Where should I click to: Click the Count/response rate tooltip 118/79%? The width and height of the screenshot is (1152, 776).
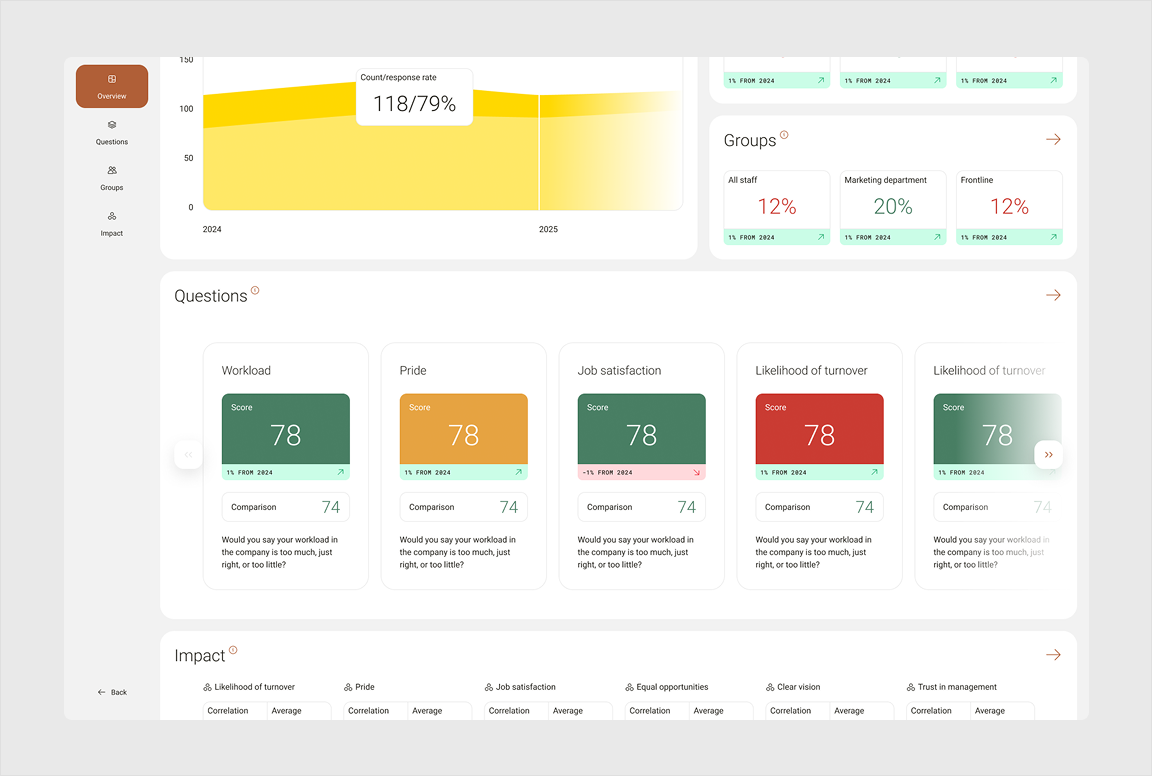pos(414,97)
